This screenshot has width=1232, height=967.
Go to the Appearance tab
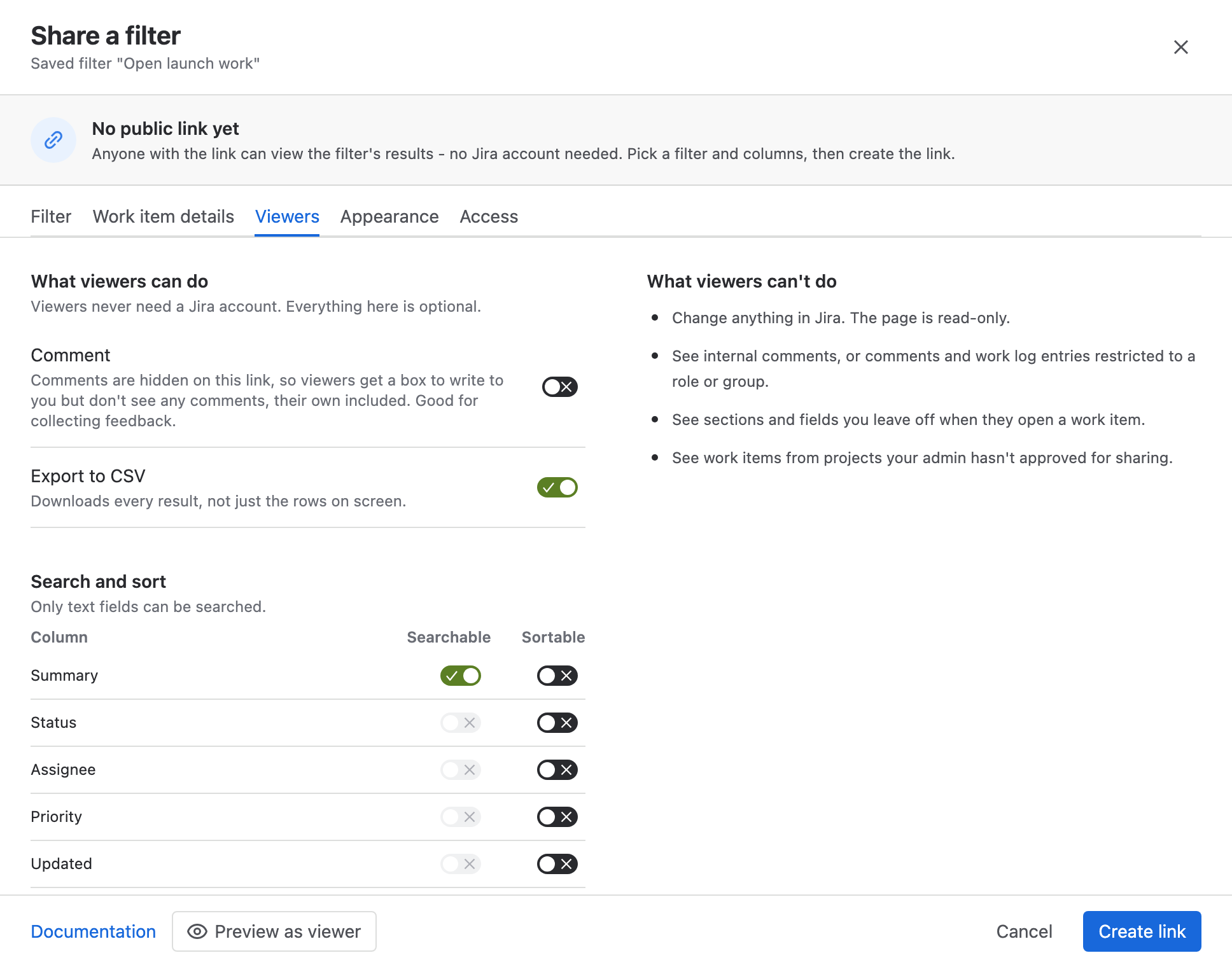(x=389, y=217)
